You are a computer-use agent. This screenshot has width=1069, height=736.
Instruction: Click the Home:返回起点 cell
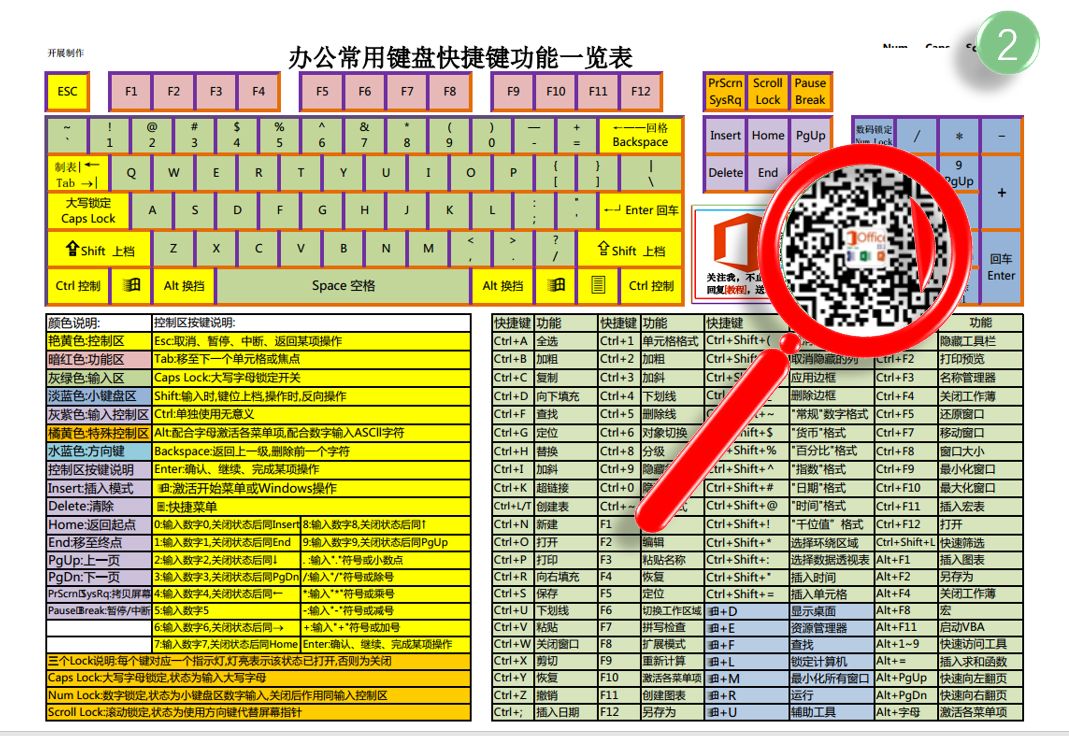click(x=98, y=525)
